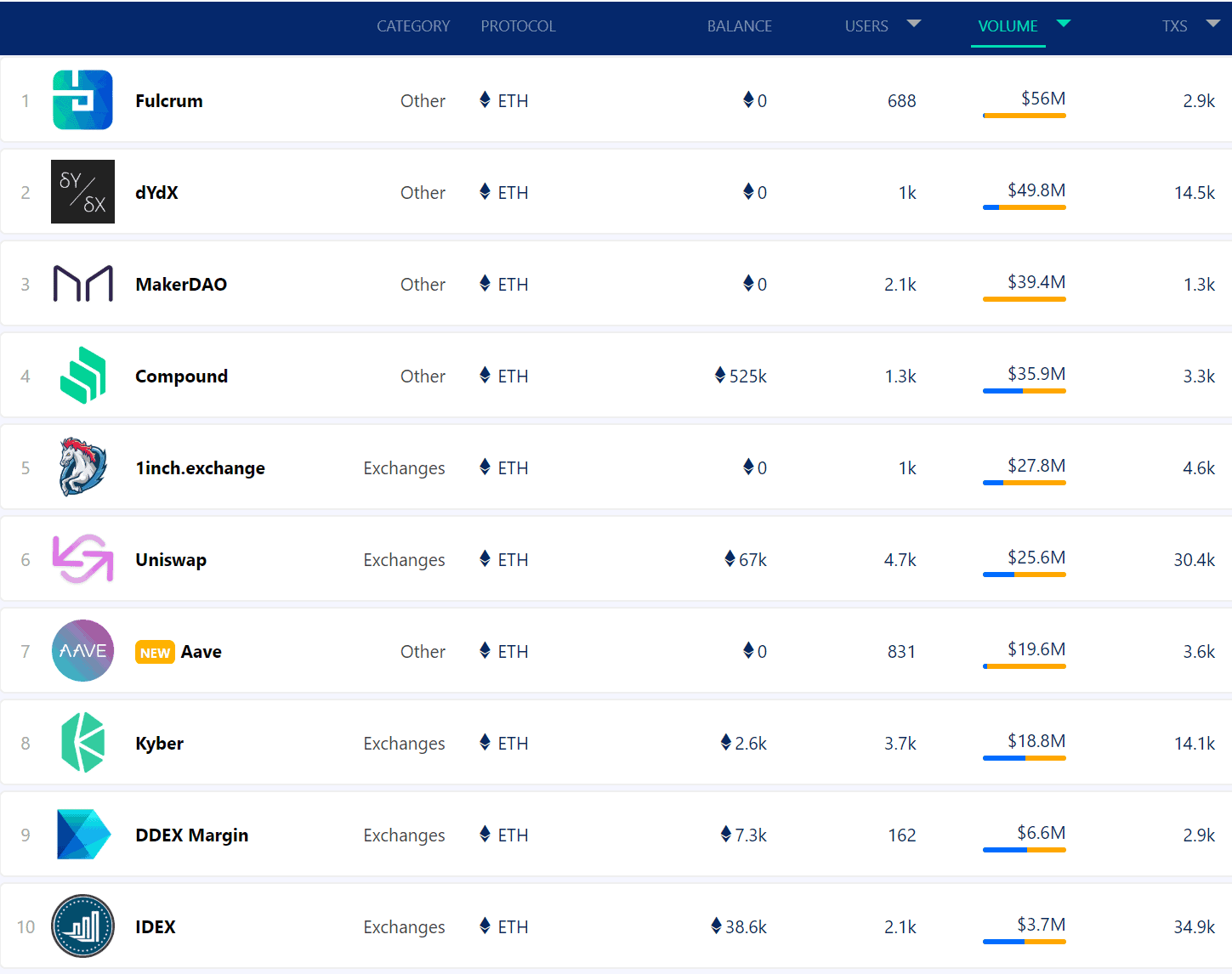The image size is (1232, 974).
Task: Open the Users column sort dropdown arrow
Action: pos(914,24)
